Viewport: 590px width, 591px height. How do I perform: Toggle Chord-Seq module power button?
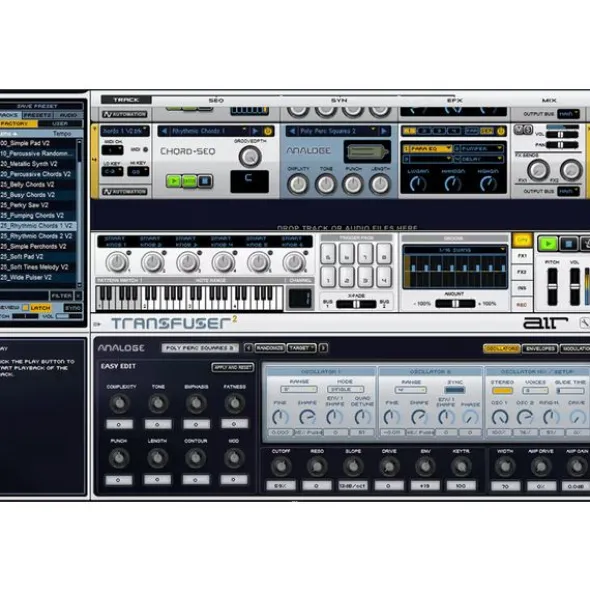click(x=268, y=131)
